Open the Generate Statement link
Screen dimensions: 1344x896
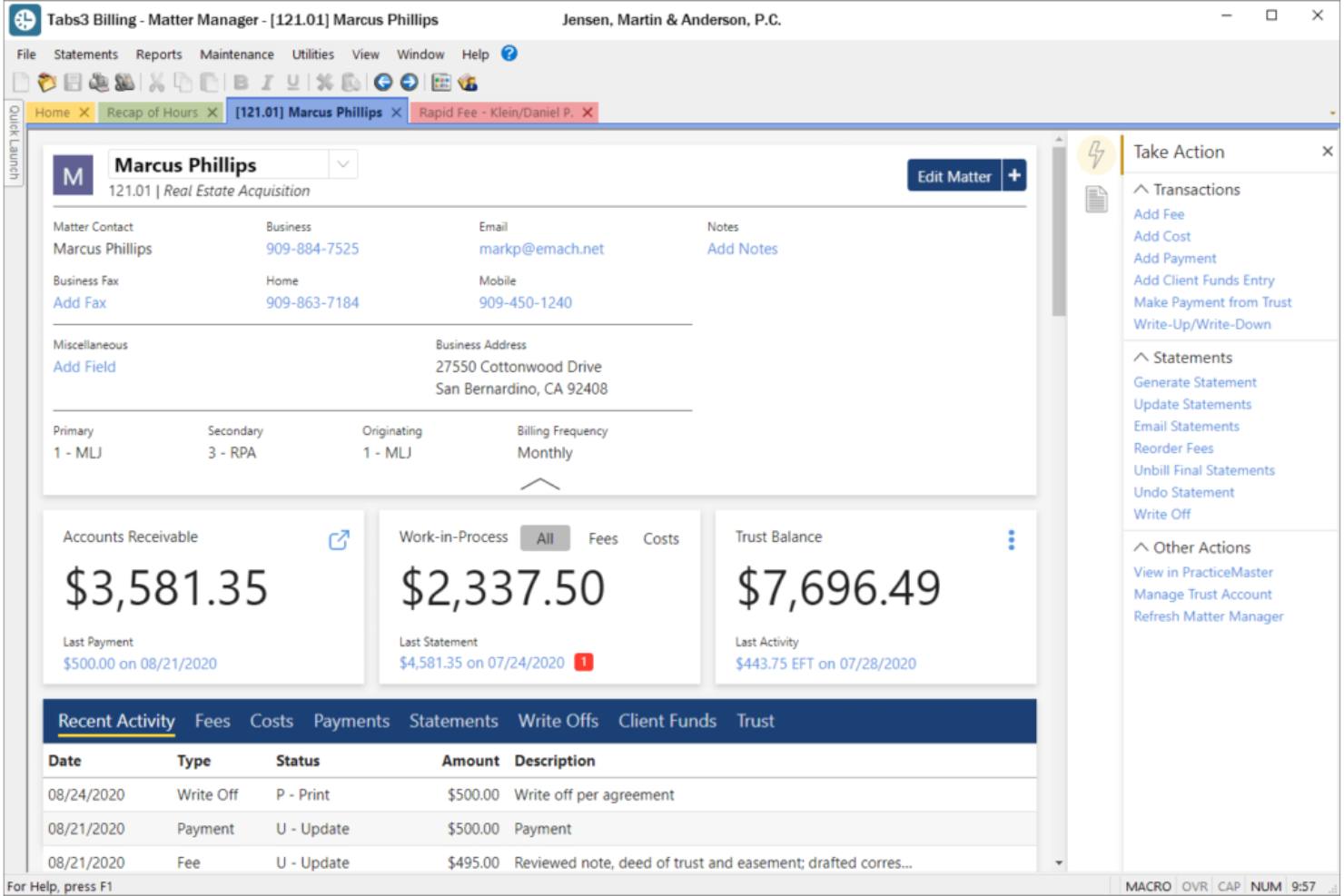pyautogui.click(x=1194, y=382)
